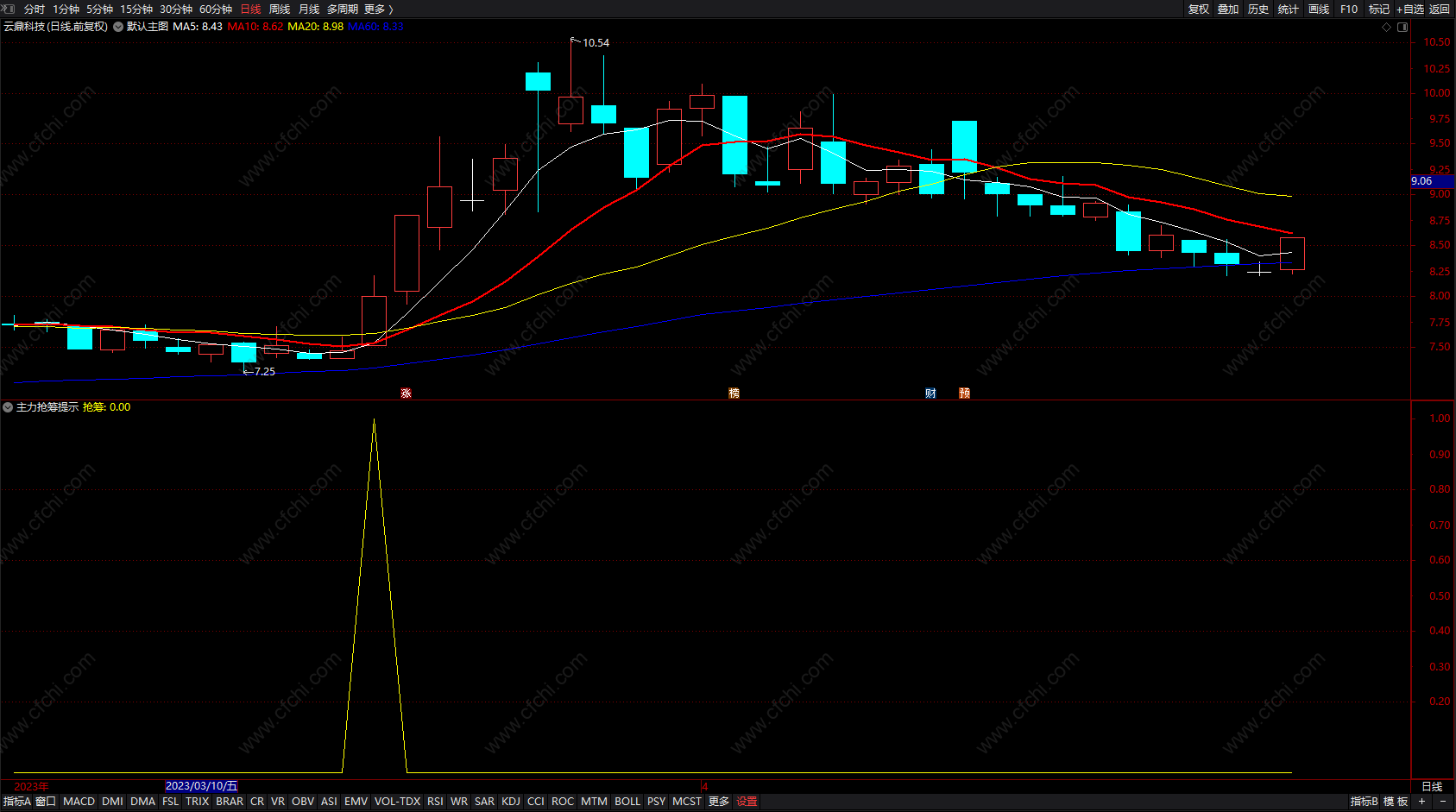This screenshot has height=812, width=1456.
Task: Click the 标记 mark button
Action: [1379, 9]
